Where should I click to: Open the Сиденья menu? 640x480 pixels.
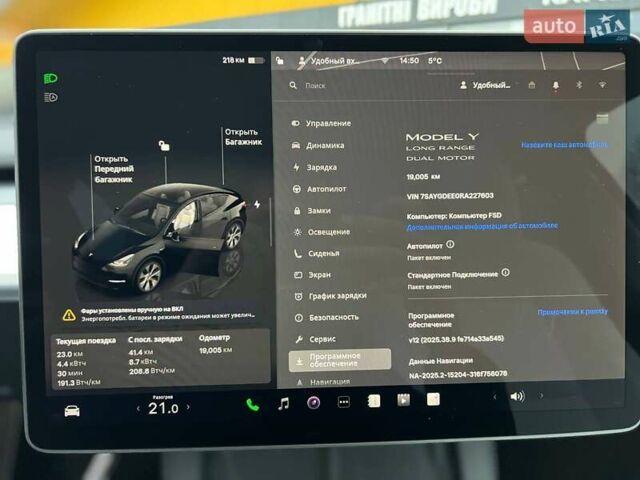point(317,253)
